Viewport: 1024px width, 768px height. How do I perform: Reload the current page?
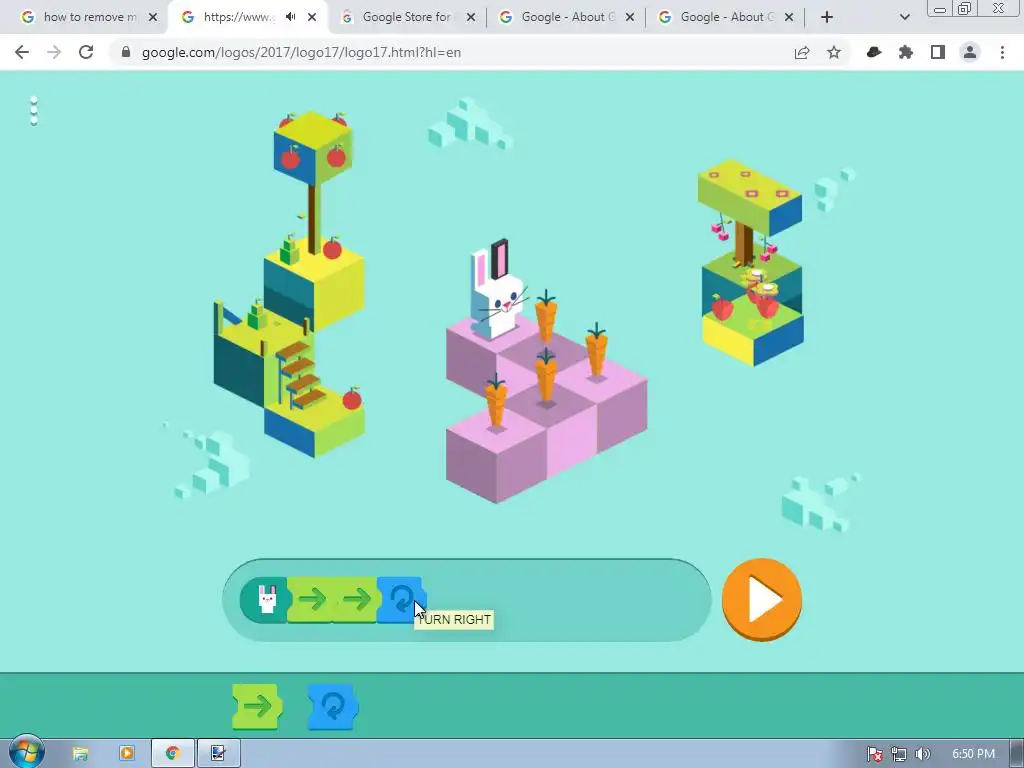click(86, 52)
